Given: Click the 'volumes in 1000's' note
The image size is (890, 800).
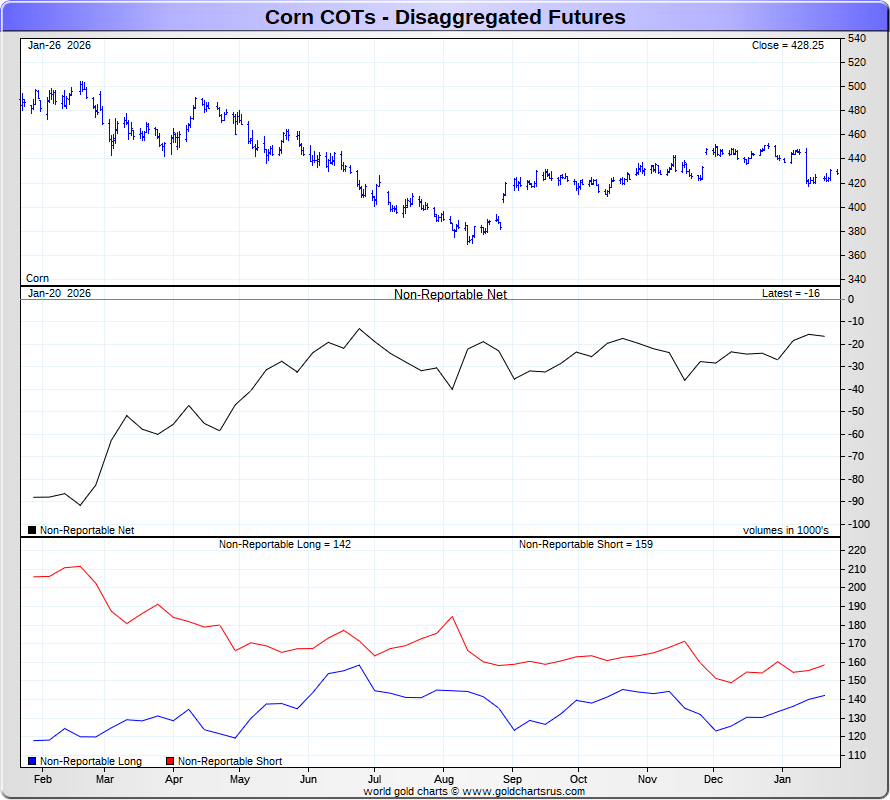Looking at the screenshot, I should [x=786, y=530].
